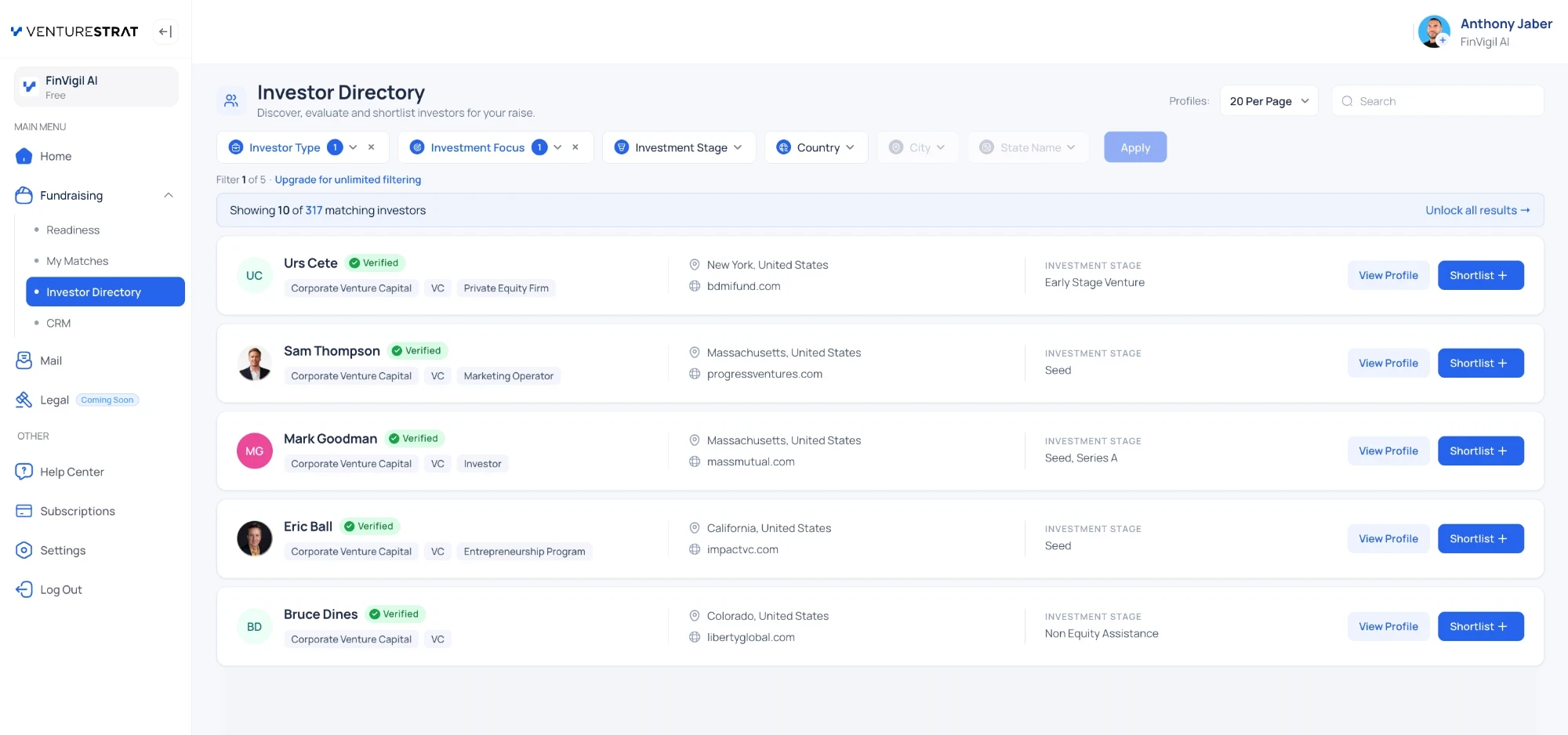Viewport: 1568px width, 735px height.
Task: Collapse the Fundraising menu chevron
Action: pos(169,195)
